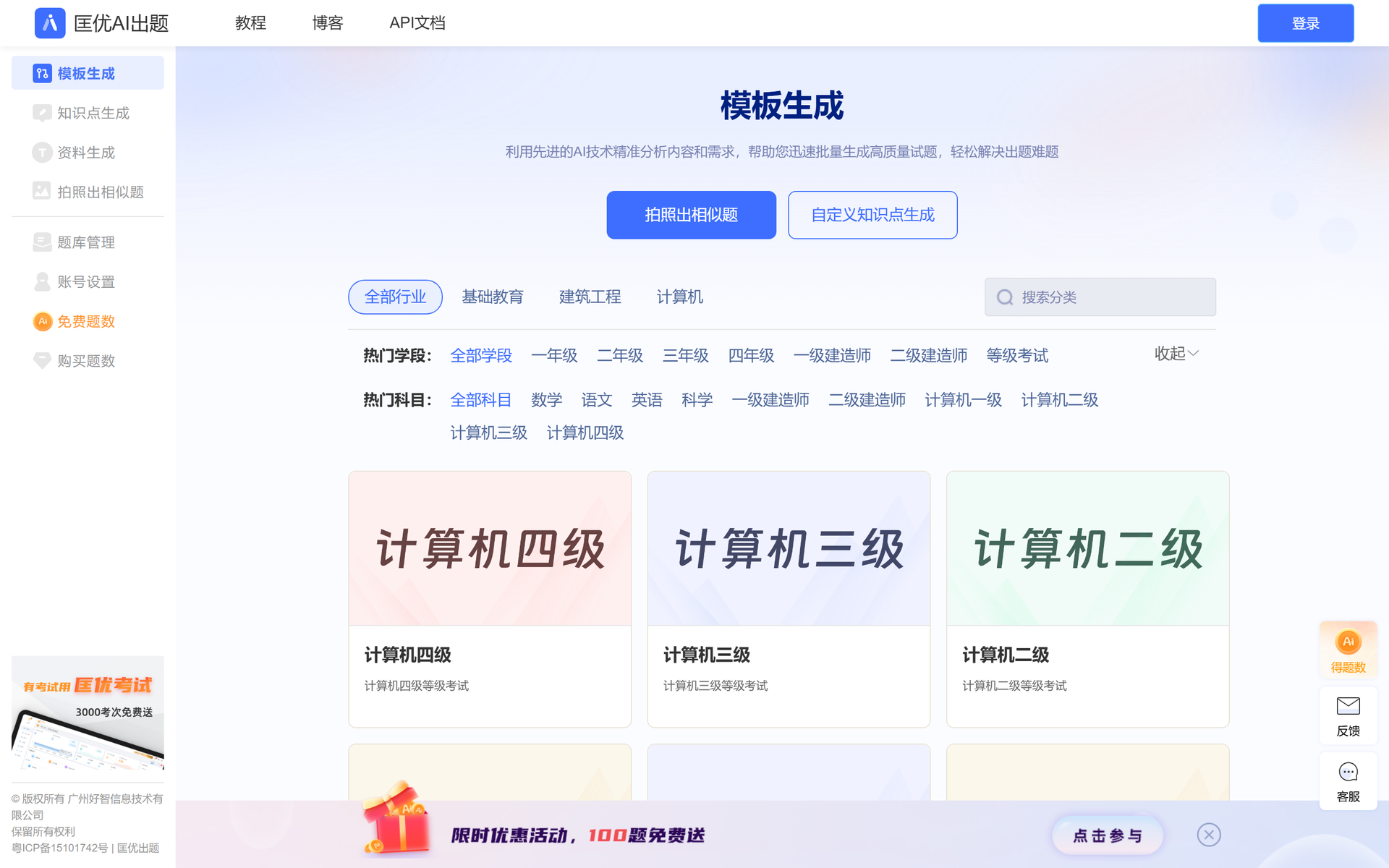Click 点击参与 in the promo banner
The image size is (1389, 868).
tap(1108, 835)
